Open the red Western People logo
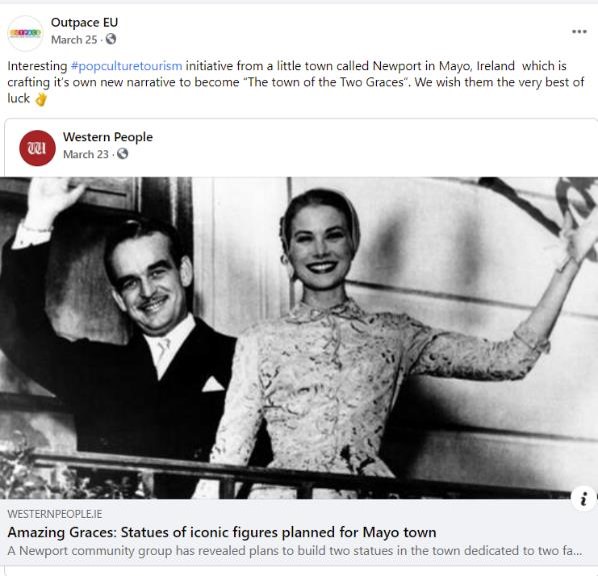Image resolution: width=598 pixels, height=576 pixels. [37, 148]
